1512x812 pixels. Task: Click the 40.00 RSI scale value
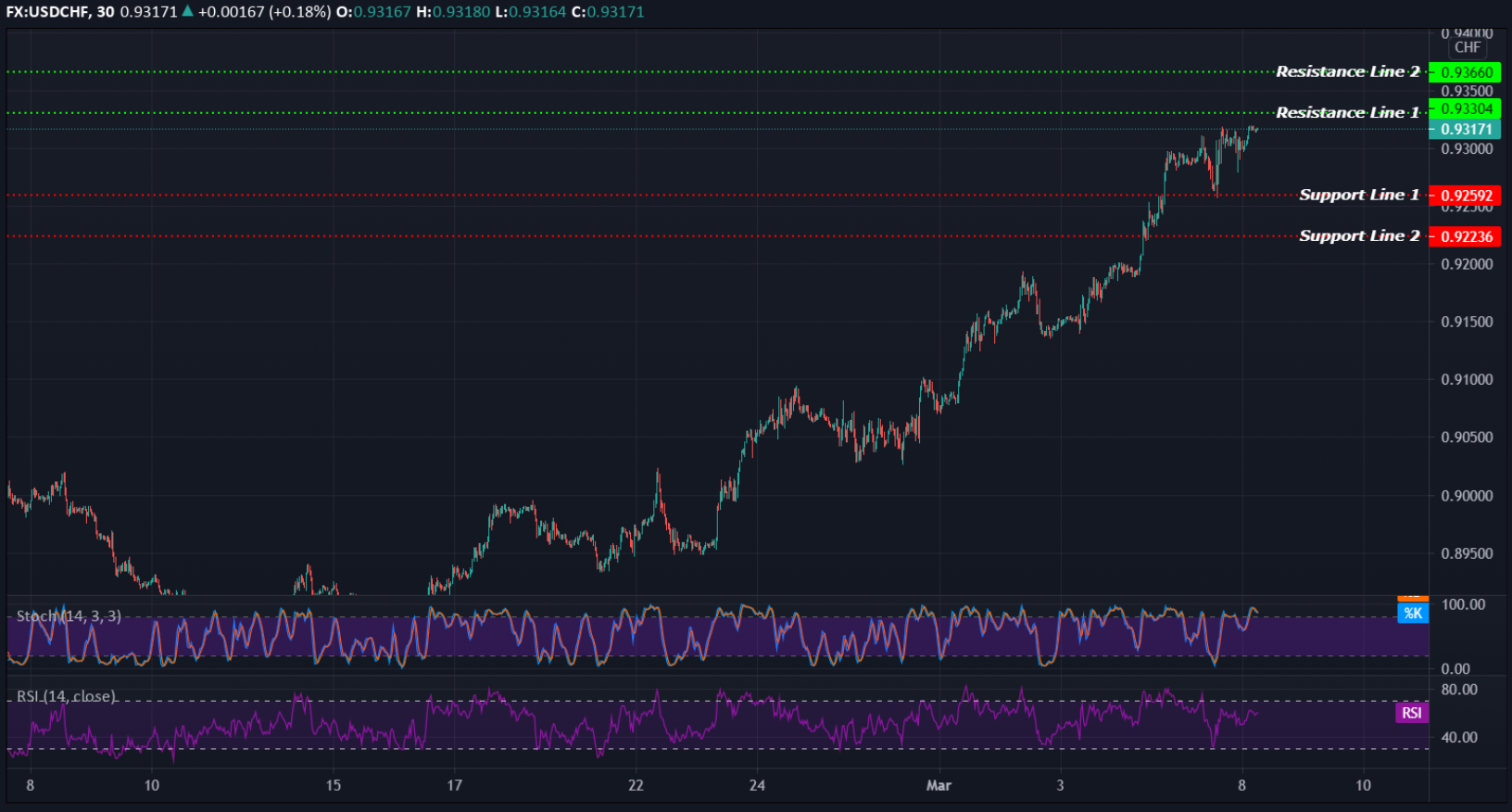click(1459, 738)
